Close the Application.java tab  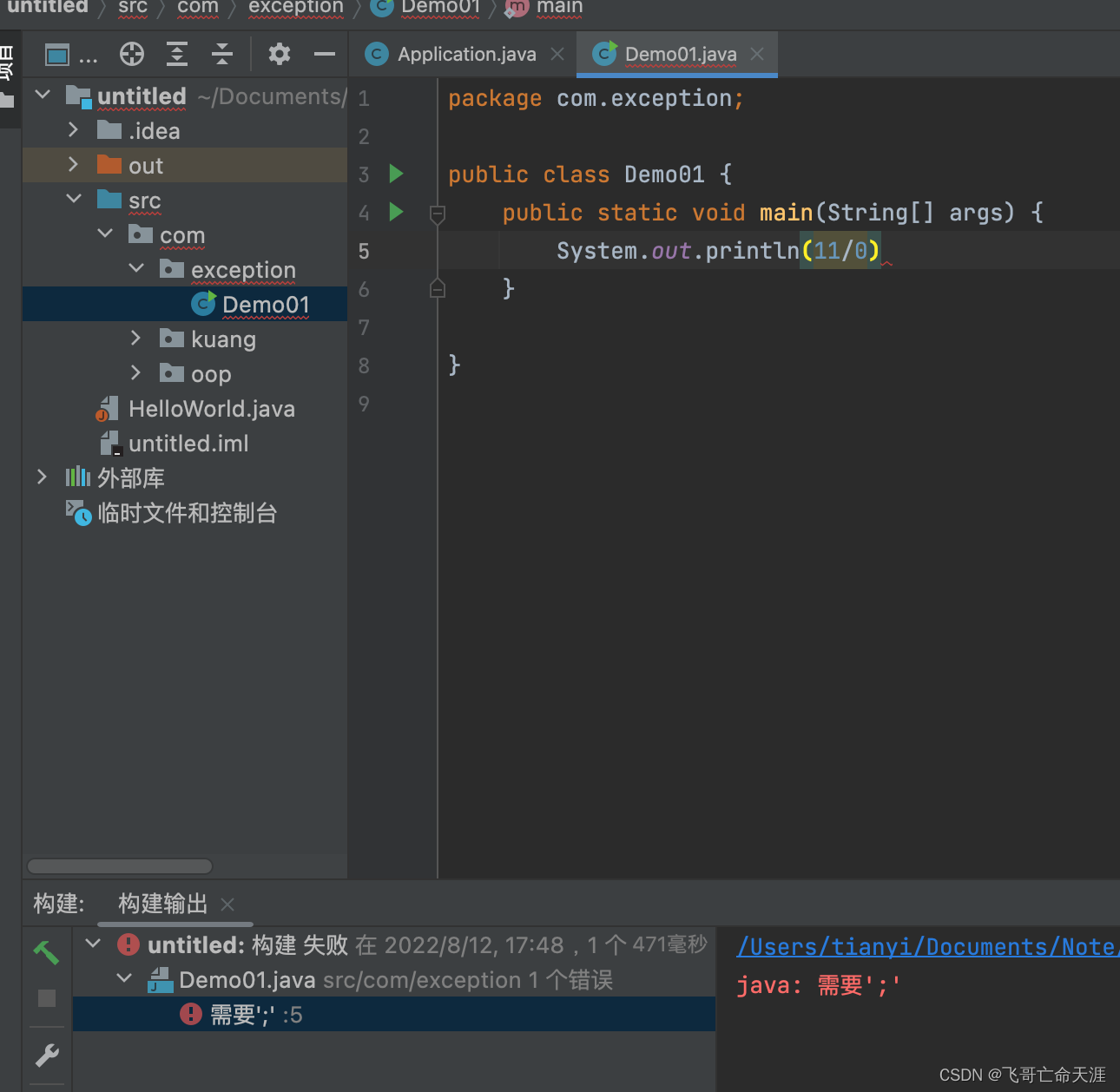coord(557,54)
